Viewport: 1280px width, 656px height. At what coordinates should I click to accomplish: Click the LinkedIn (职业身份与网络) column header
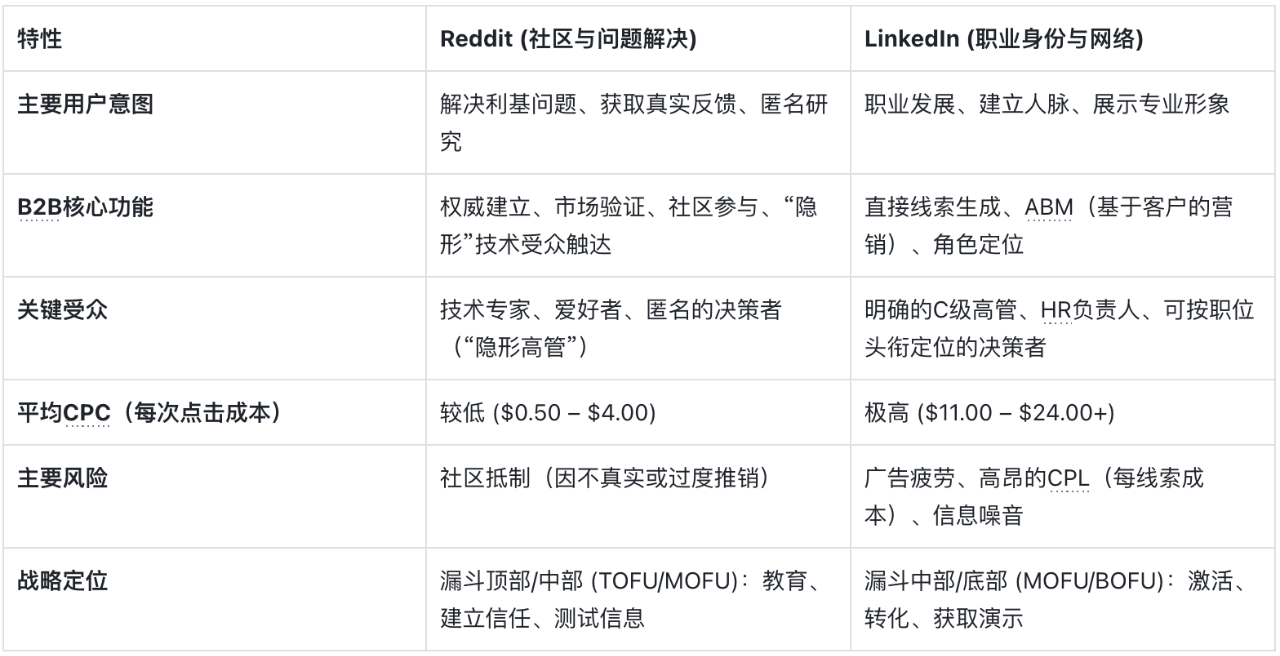click(1004, 39)
